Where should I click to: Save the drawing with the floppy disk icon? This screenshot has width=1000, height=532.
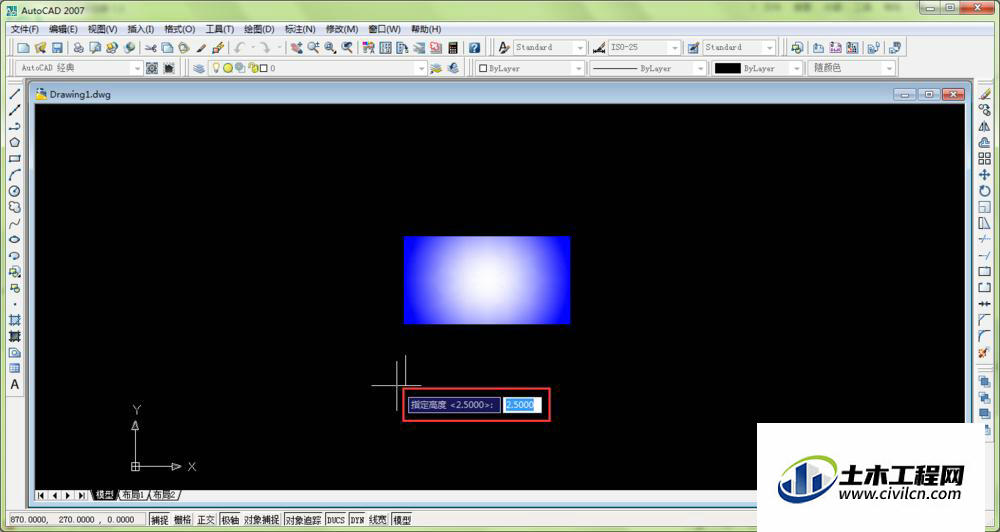(57, 48)
